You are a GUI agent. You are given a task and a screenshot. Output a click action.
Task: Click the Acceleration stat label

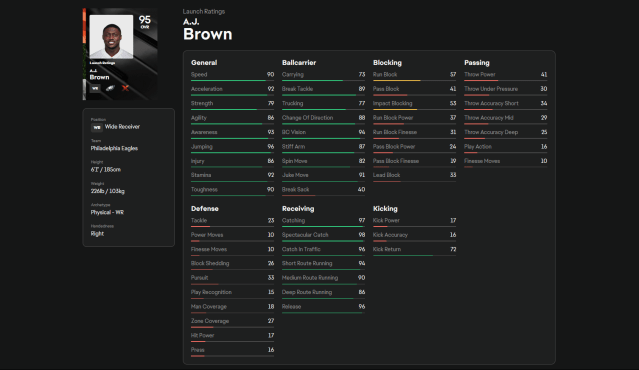(x=207, y=89)
